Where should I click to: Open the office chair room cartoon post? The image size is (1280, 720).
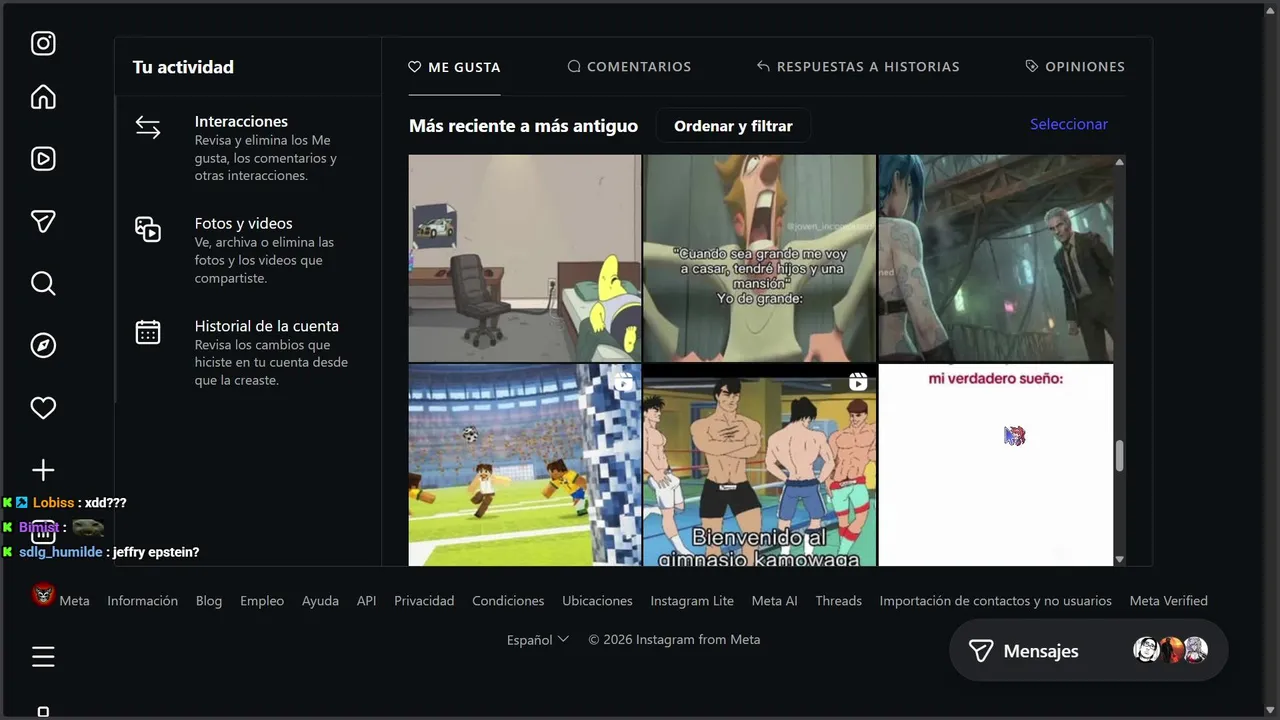[525, 258]
